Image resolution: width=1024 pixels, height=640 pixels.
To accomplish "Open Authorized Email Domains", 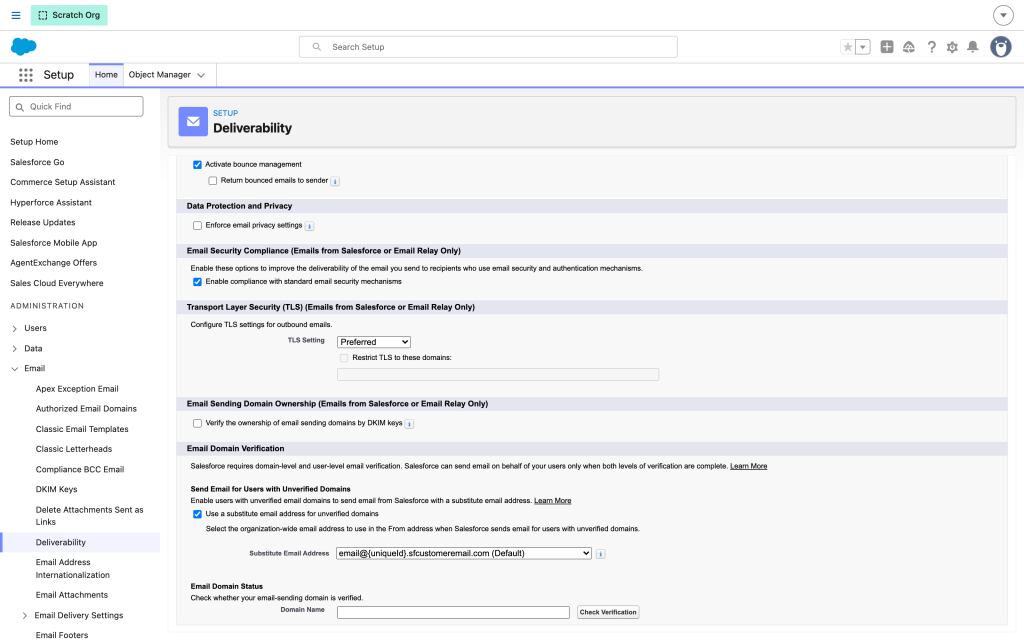I will pyautogui.click(x=86, y=409).
